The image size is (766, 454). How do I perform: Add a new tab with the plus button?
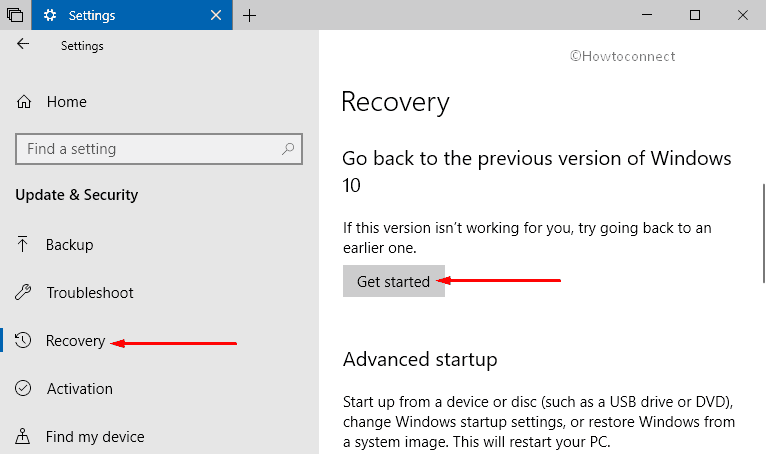(x=249, y=16)
